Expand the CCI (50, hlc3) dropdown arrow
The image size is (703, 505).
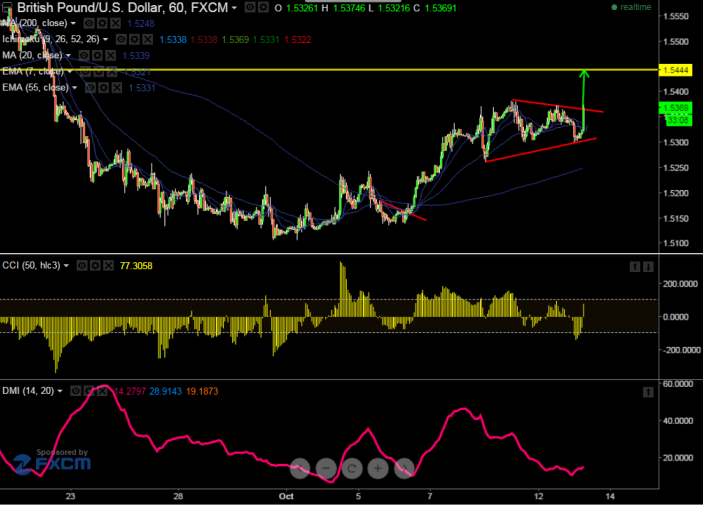(x=66, y=266)
